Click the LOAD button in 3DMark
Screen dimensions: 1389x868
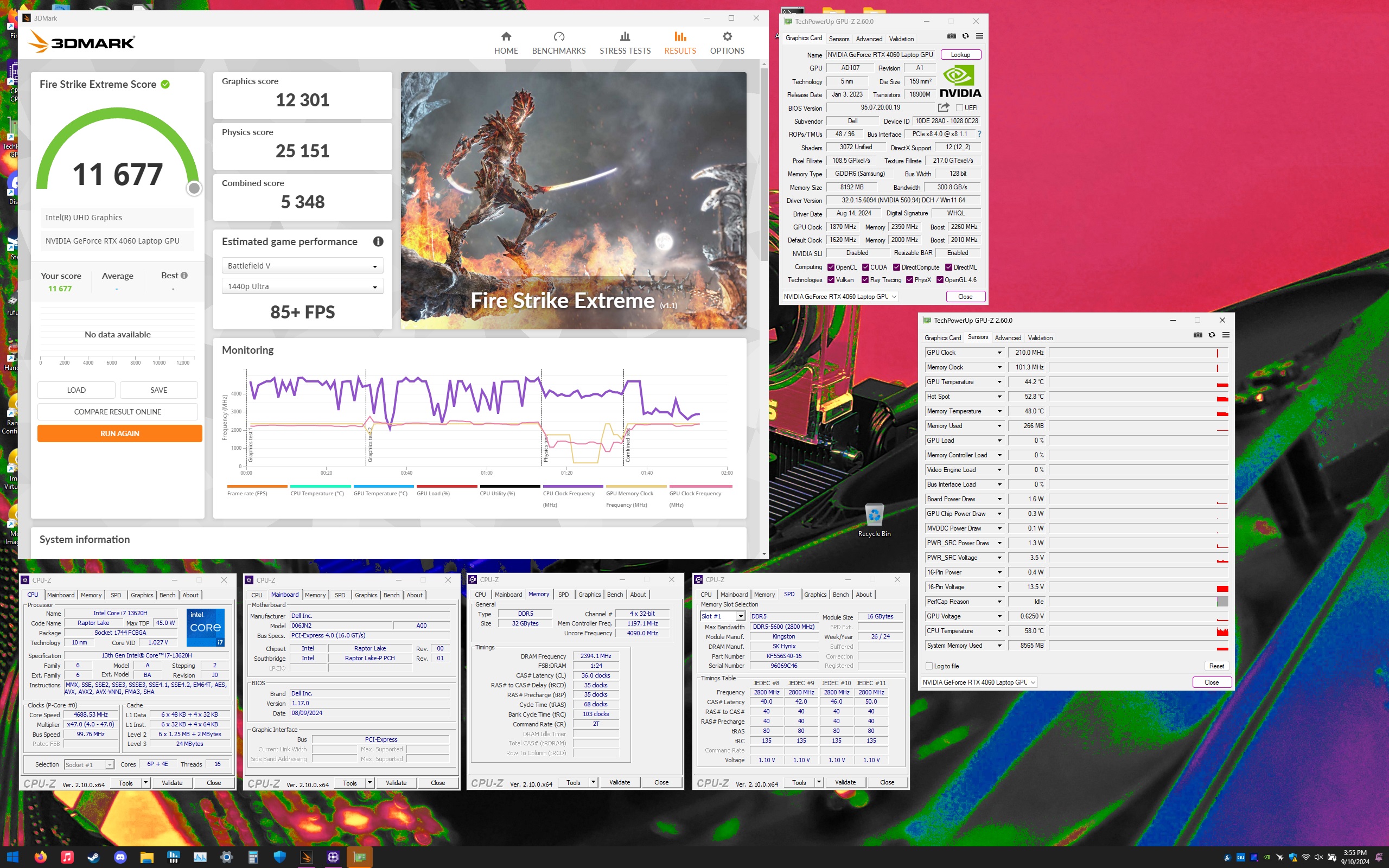tap(77, 391)
